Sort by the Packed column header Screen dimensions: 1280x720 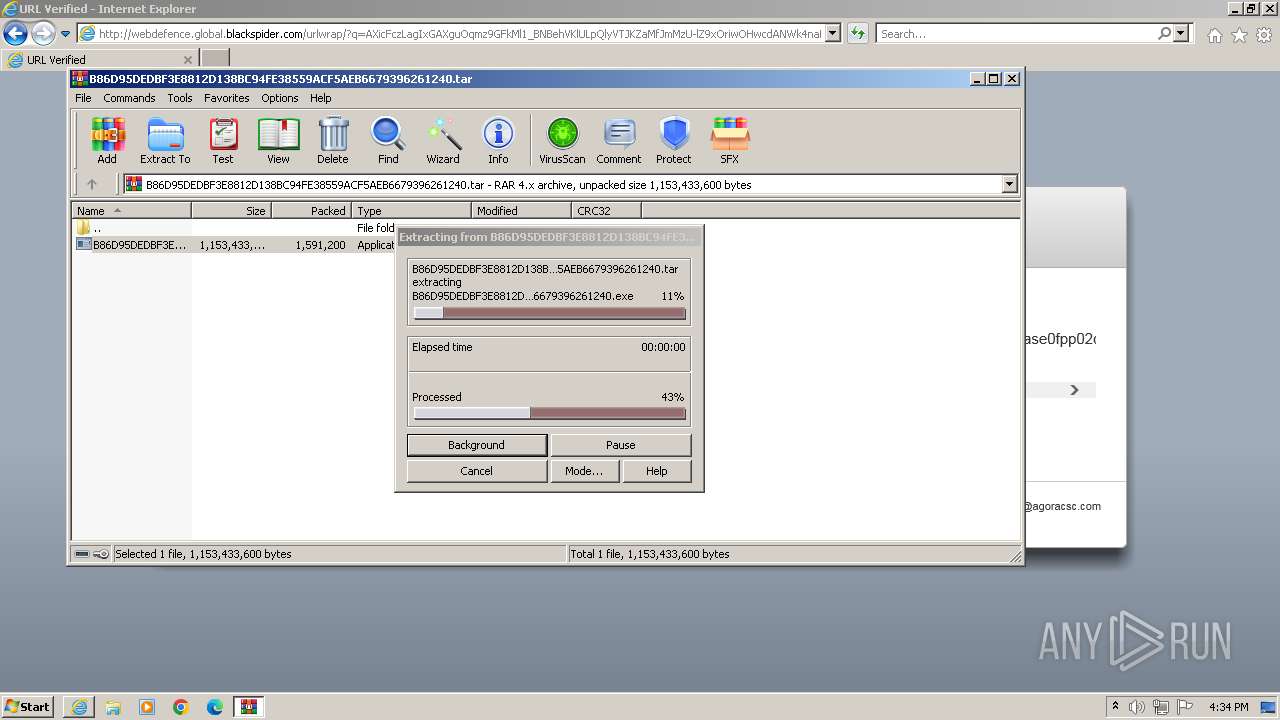311,211
